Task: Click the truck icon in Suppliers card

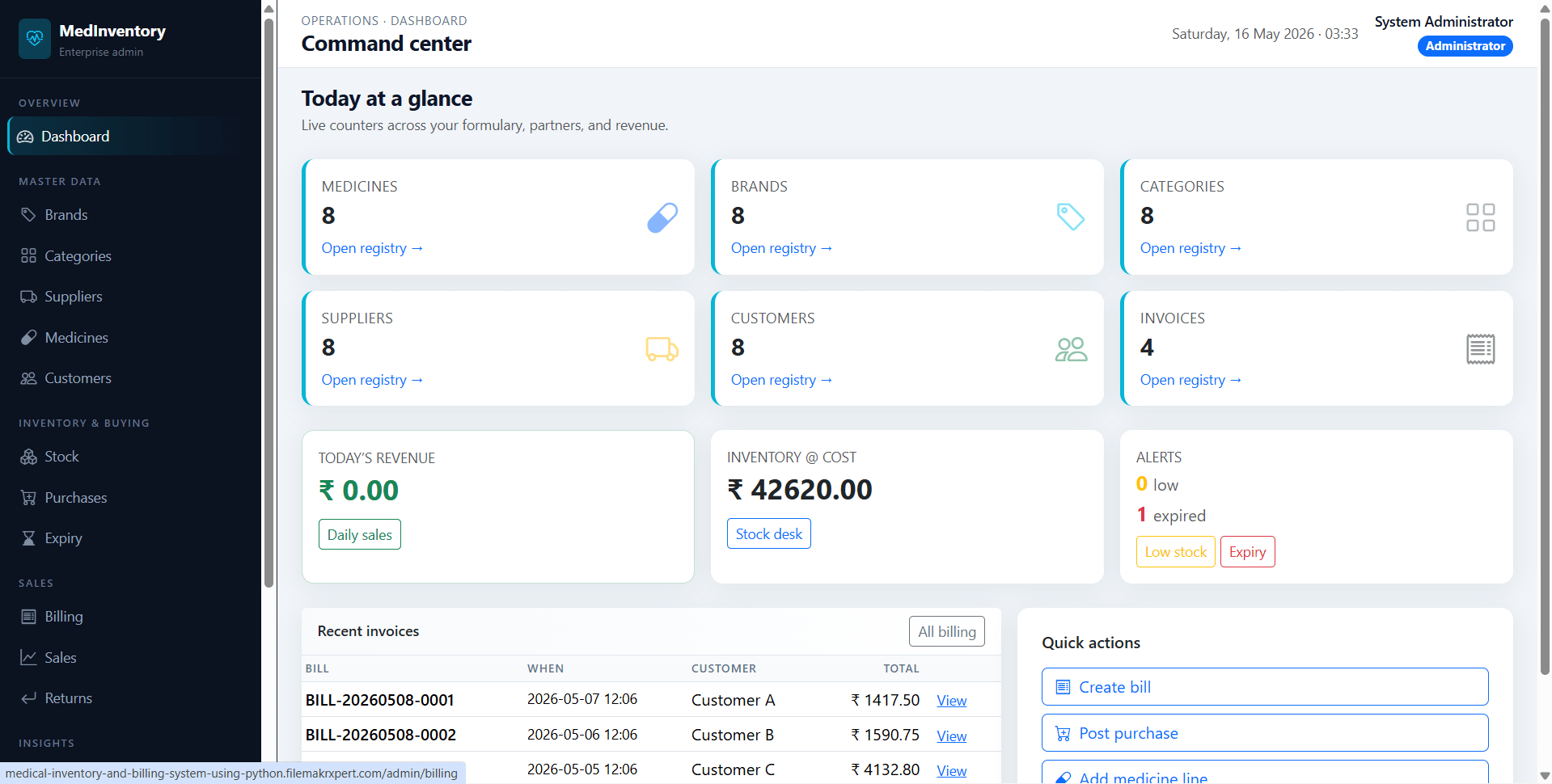Action: (x=662, y=349)
